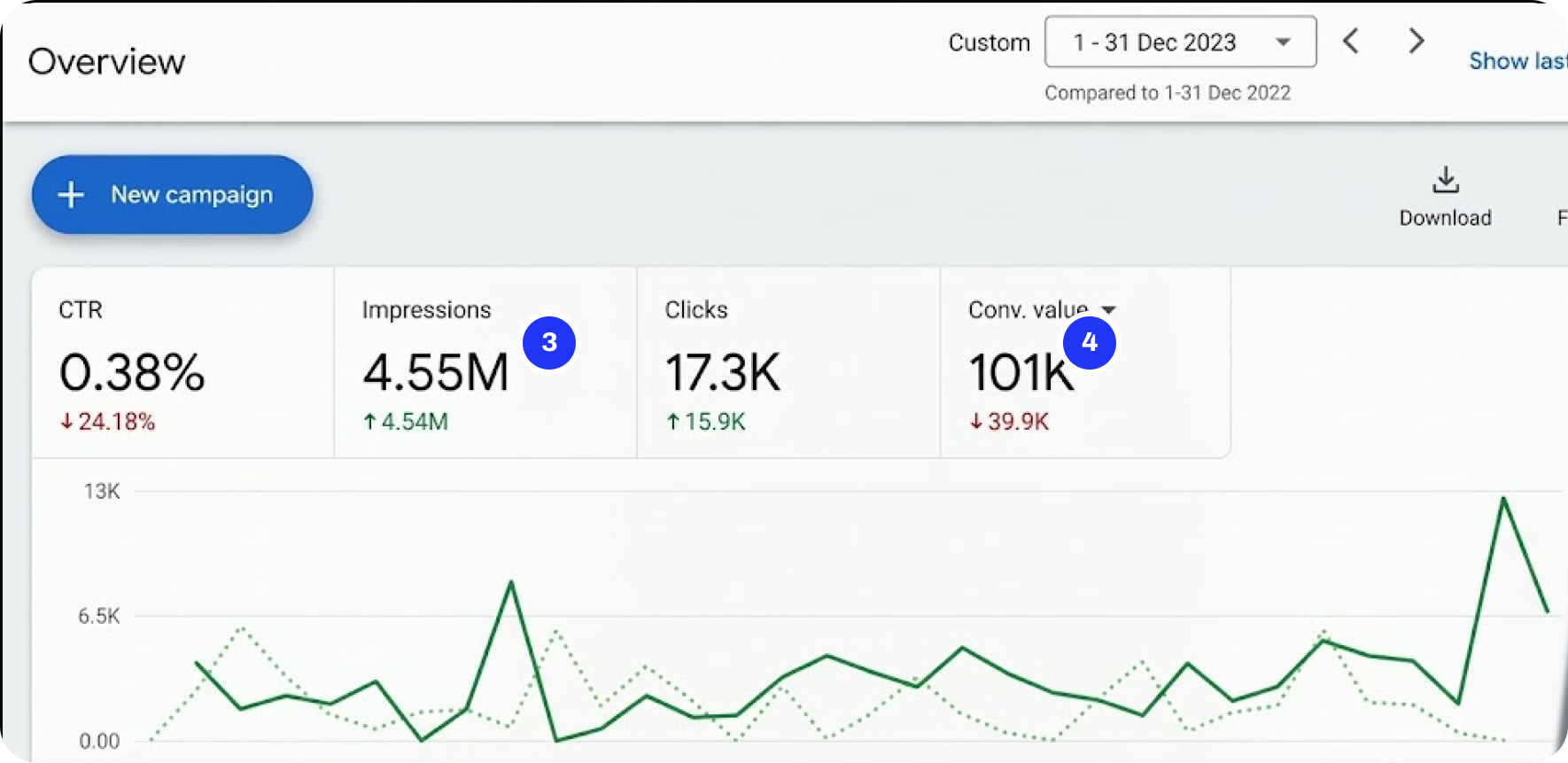Click the 0.38% CTR value
The width and height of the screenshot is (1568, 763).
[132, 372]
